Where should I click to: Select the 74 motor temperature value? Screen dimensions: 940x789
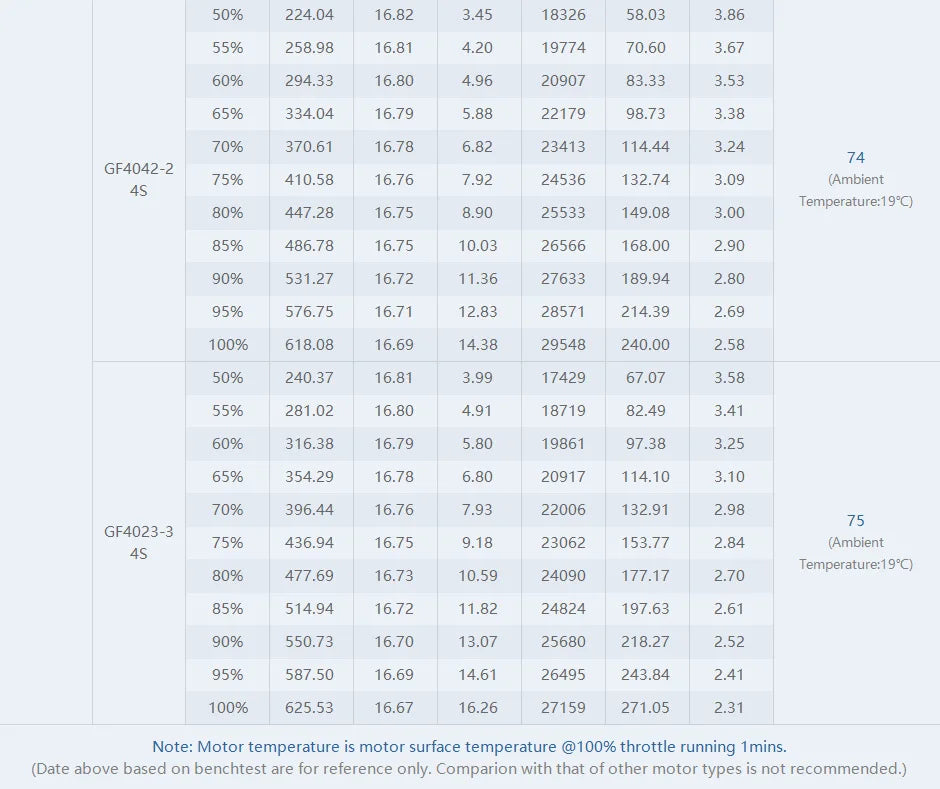click(x=855, y=158)
